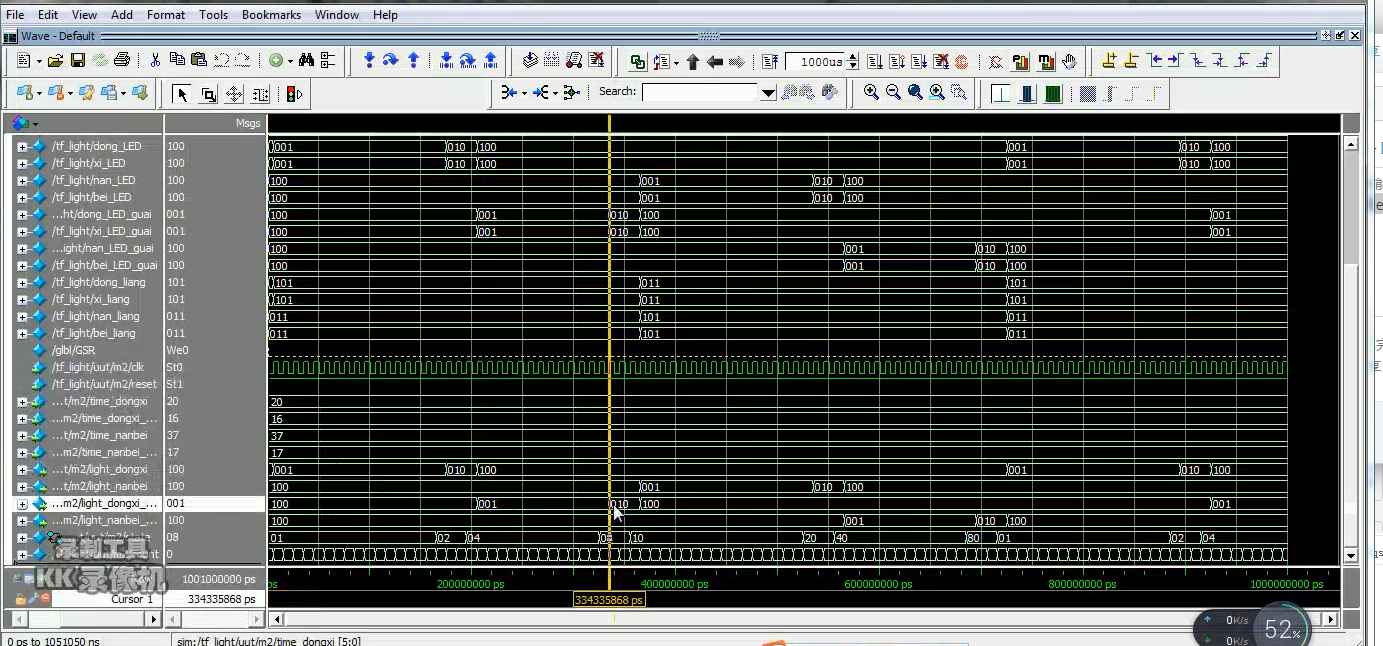Click the Paste clipboard icon
Viewport: 1383px width, 646px height.
click(x=198, y=61)
